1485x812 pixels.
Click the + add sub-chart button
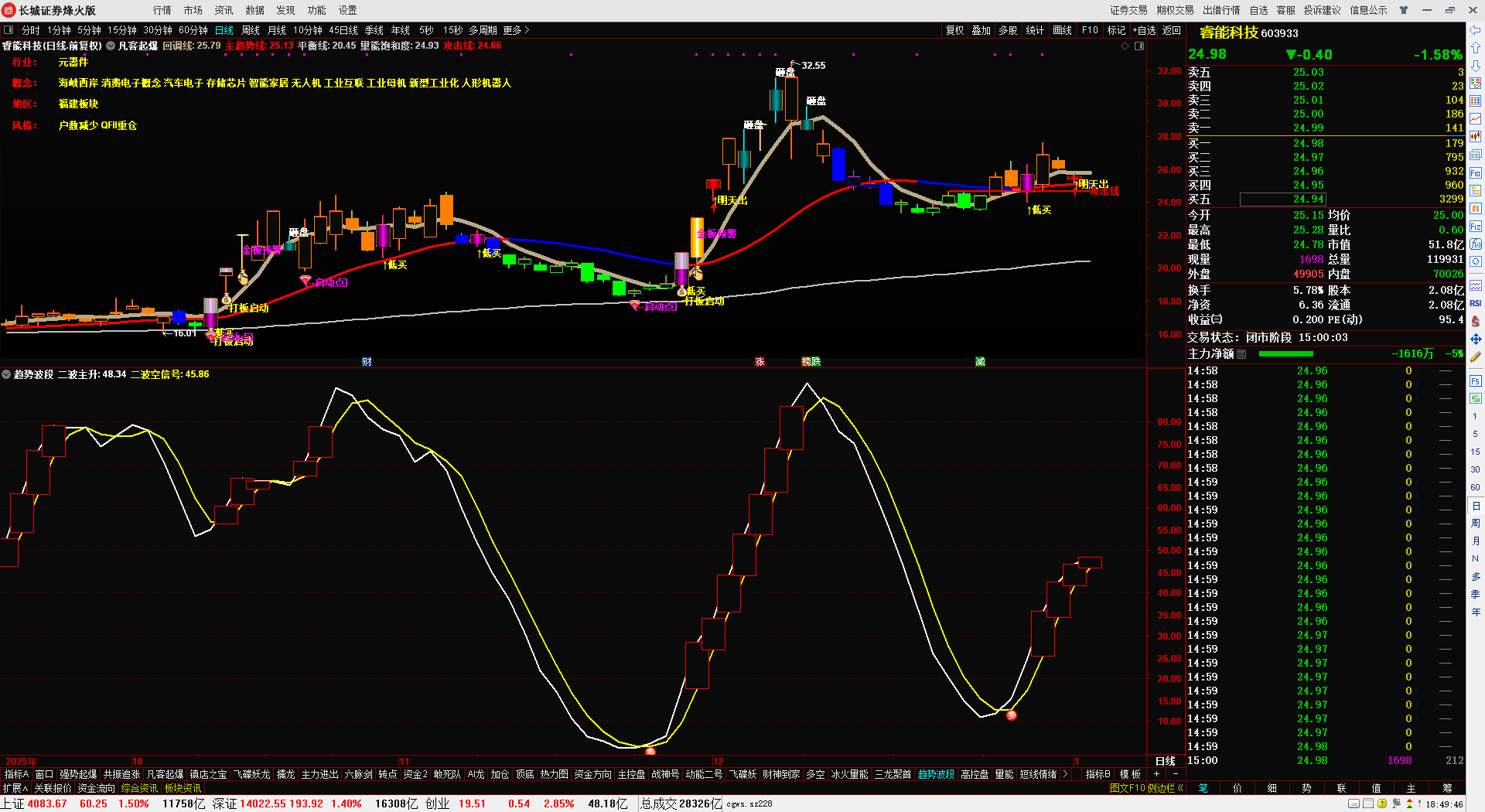point(1157,774)
